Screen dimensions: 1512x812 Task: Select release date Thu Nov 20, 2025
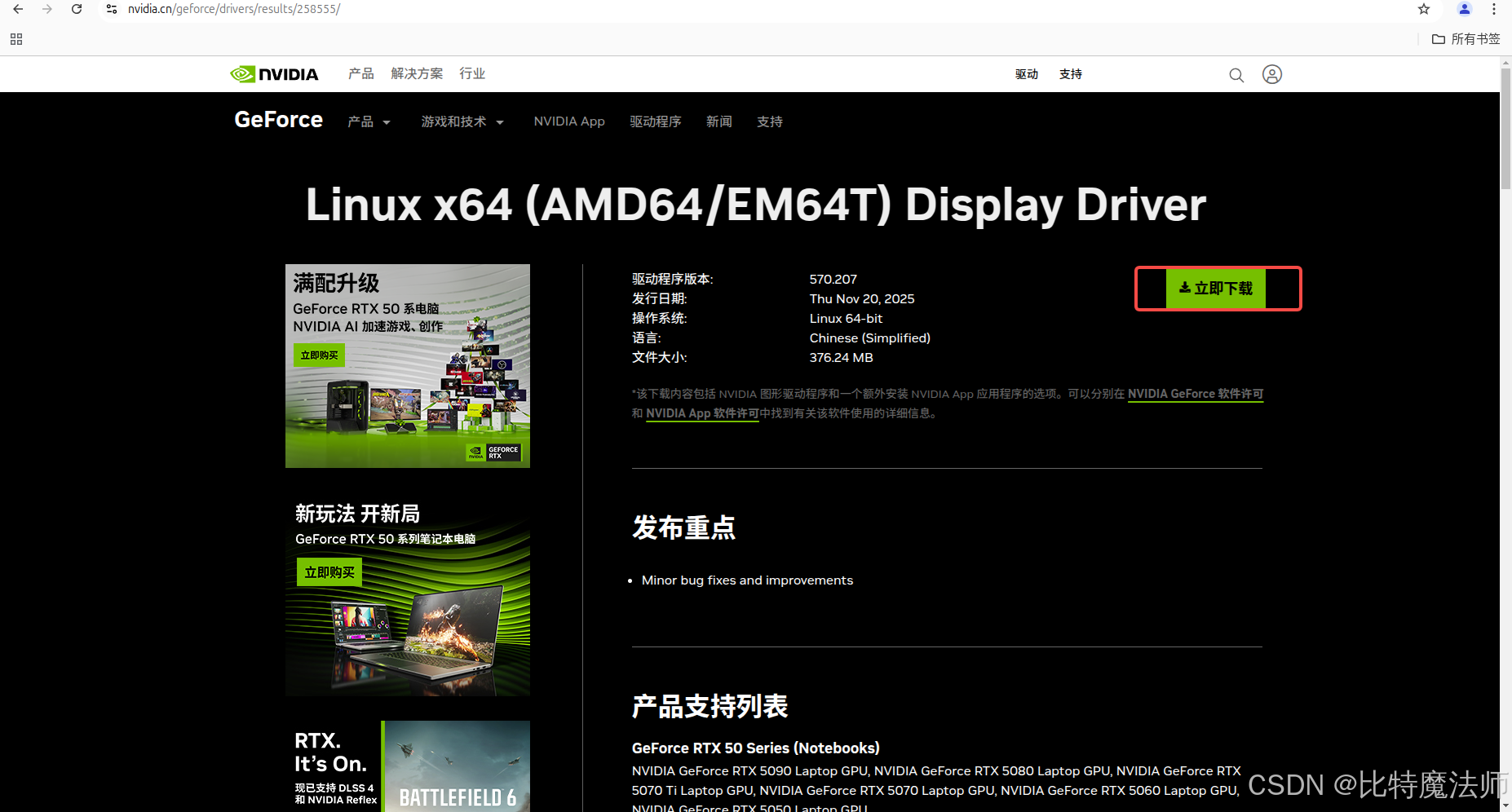862,298
